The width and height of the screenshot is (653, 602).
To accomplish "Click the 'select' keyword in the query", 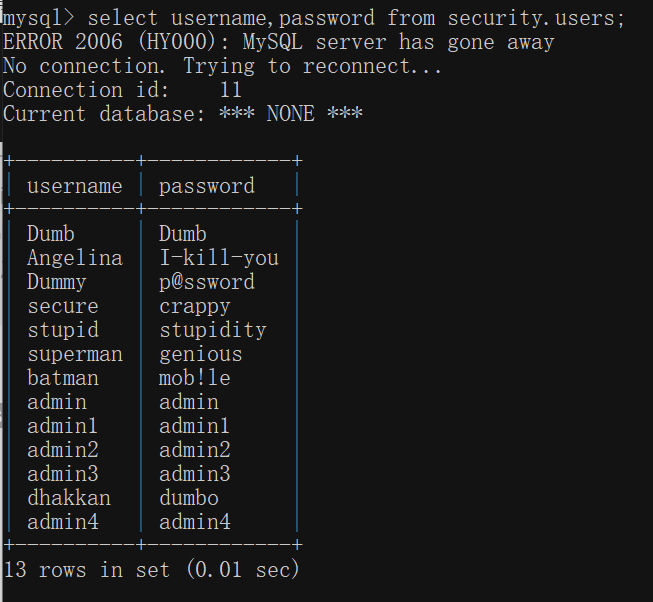I will 122,18.
